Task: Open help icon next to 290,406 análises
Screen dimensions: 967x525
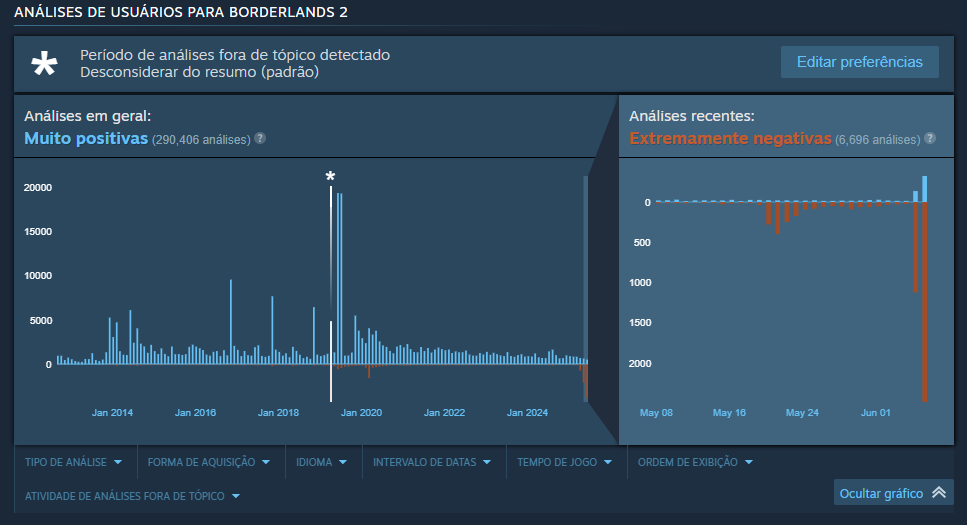Action: coord(260,138)
